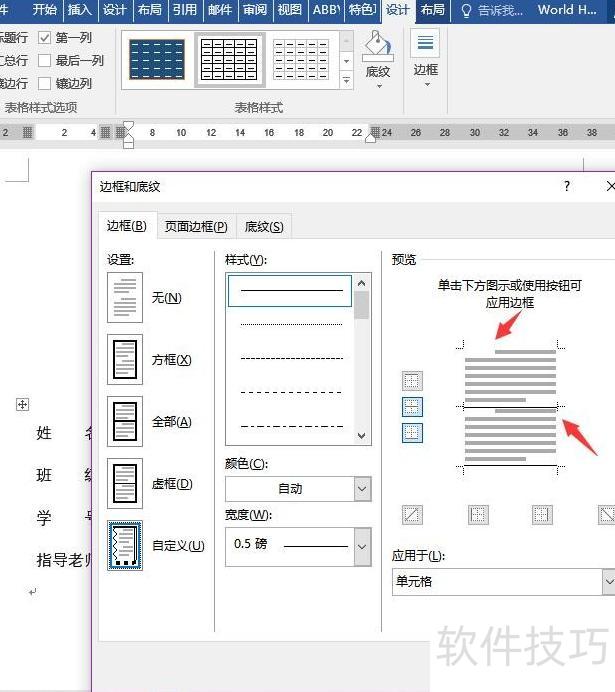The image size is (615, 692).
Task: Click the dialog help question mark button
Action: coord(566,186)
